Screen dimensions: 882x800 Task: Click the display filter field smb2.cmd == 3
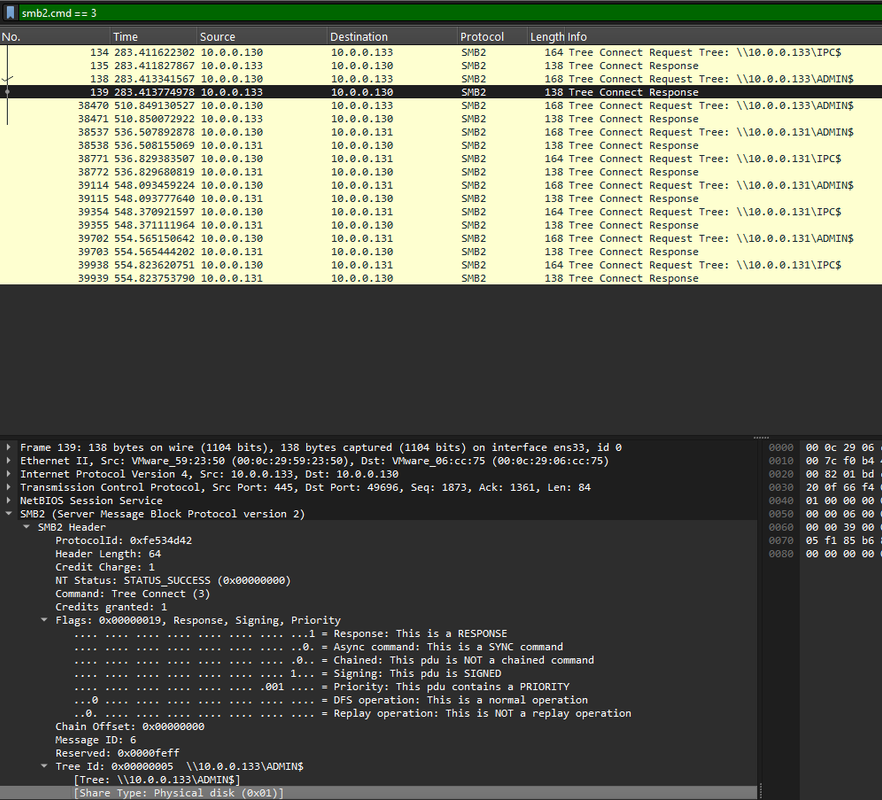(x=450, y=13)
